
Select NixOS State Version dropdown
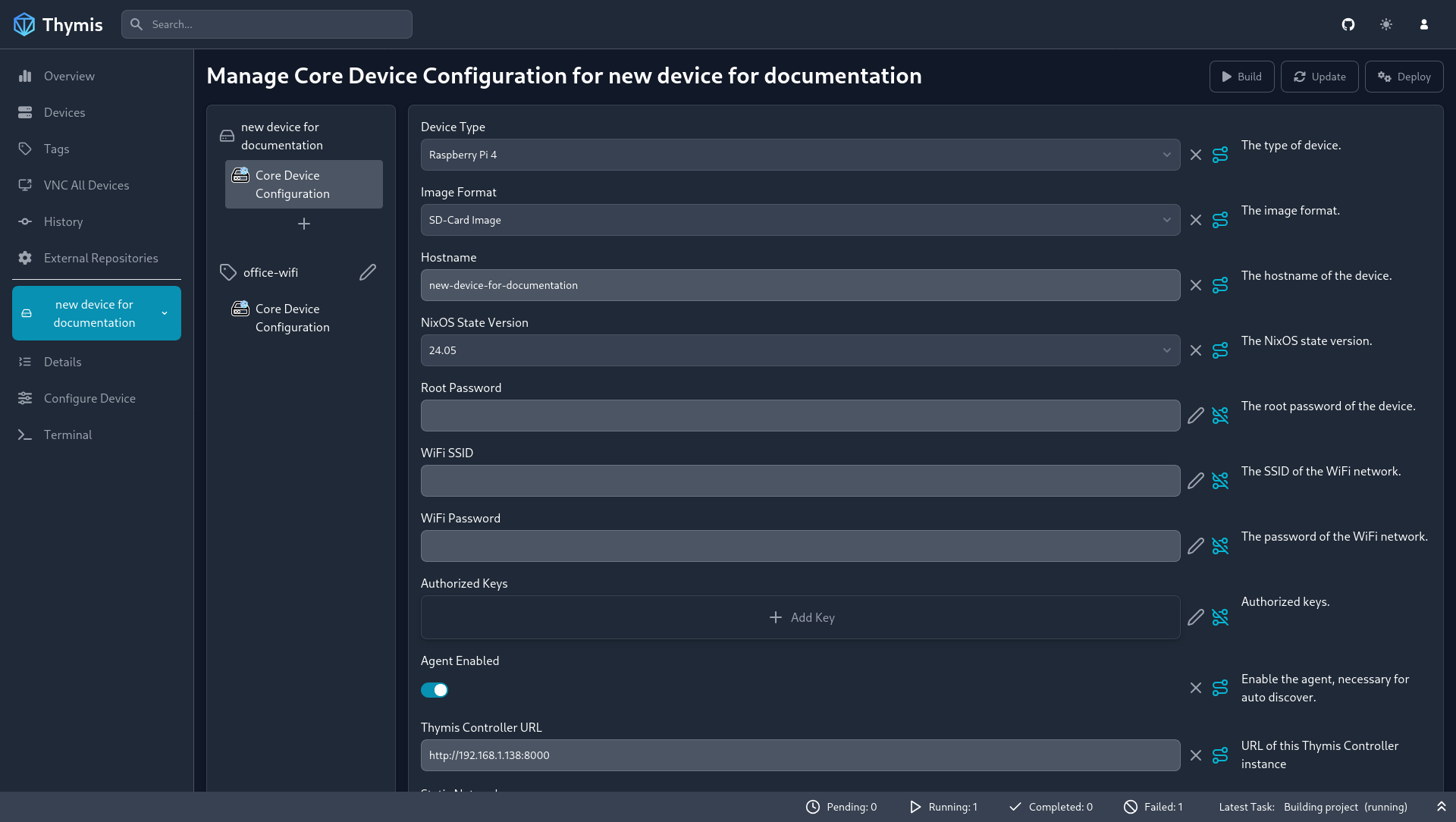[800, 349]
